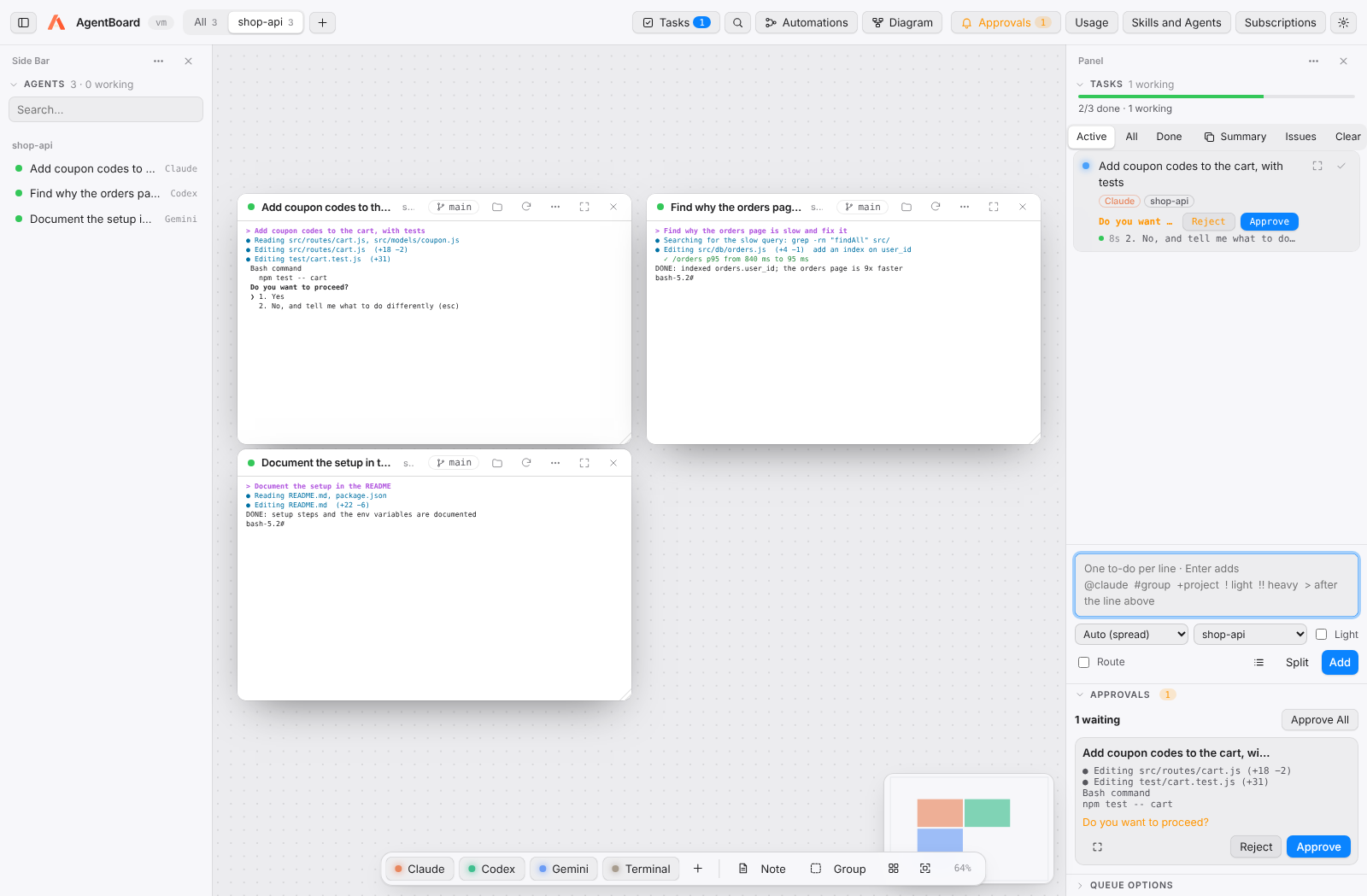1367x896 pixels.
Task: Expand Add coupon codes window to fullscreen
Action: (x=584, y=207)
